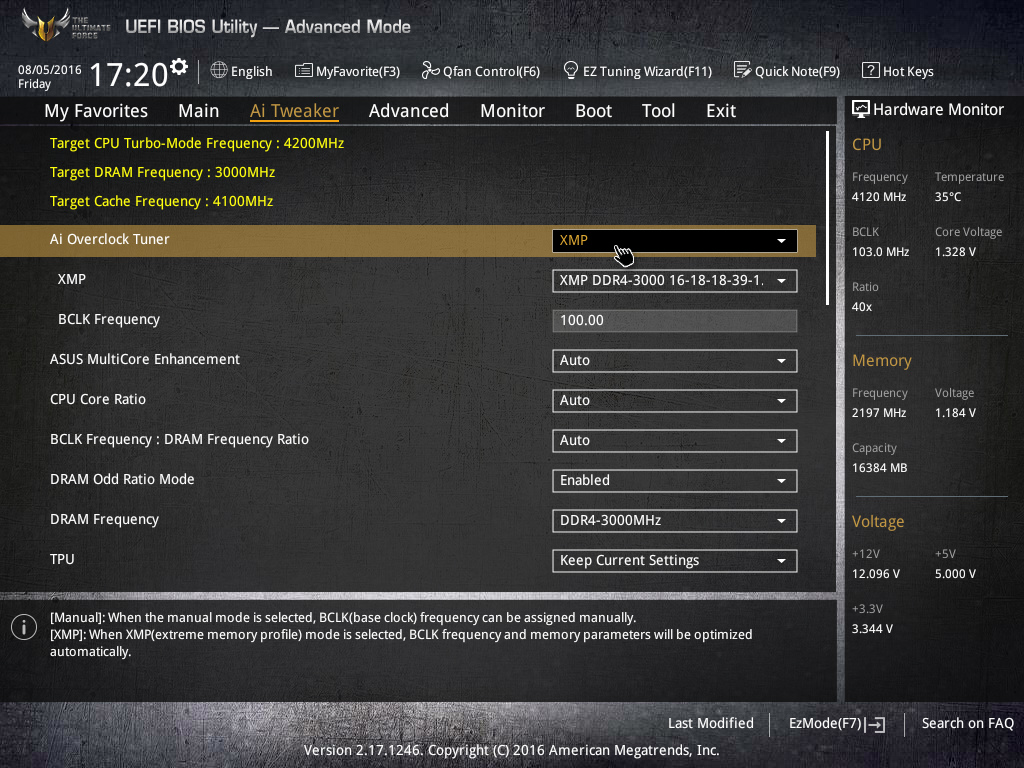Expand the ASUS MultiCore Enhancement dropdown
The width and height of the screenshot is (1024, 768).
pos(675,360)
